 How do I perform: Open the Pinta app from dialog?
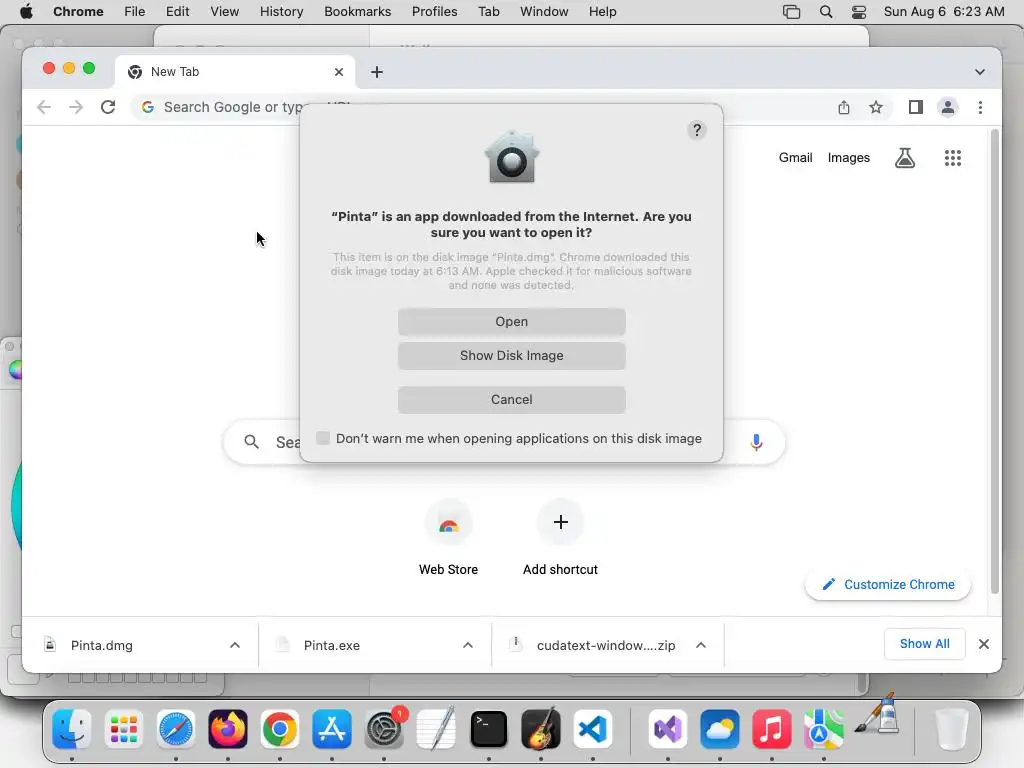tap(511, 321)
